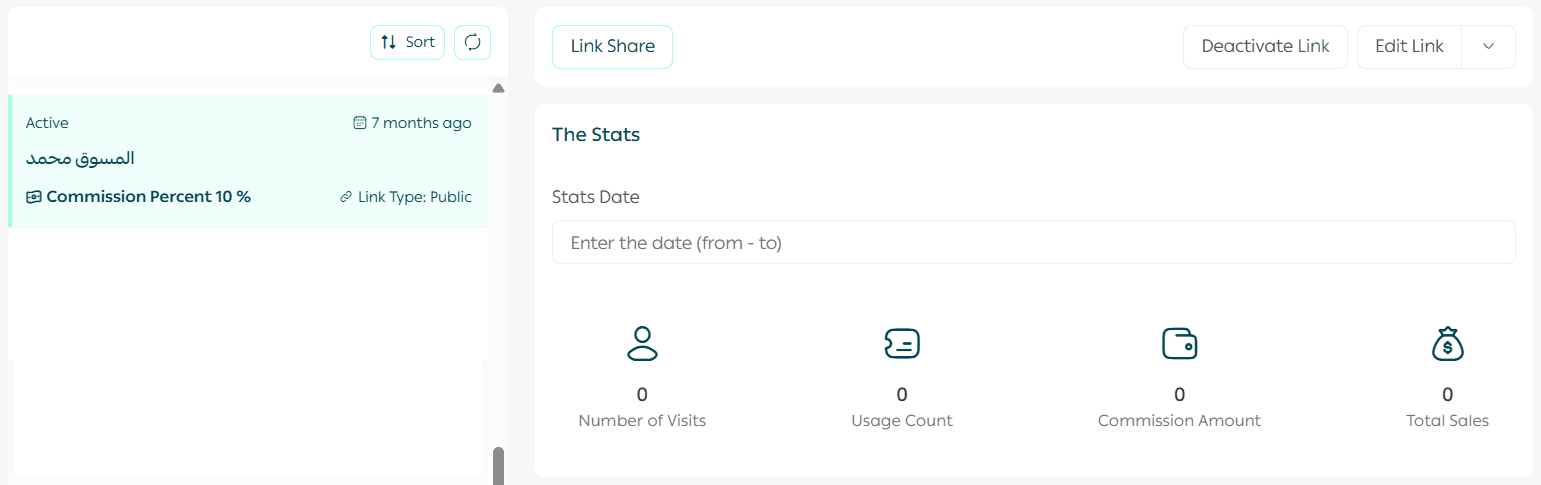Click the Link Type: Public label
1541x485 pixels.
point(414,197)
